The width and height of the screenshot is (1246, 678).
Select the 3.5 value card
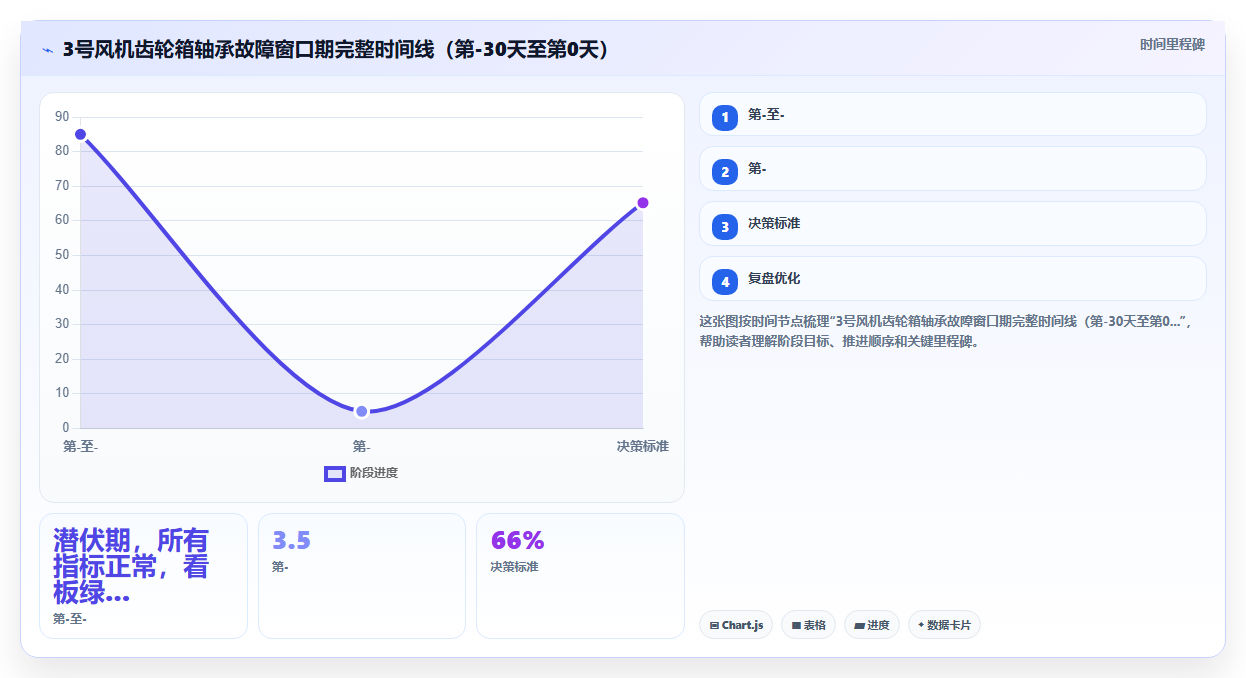click(362, 575)
